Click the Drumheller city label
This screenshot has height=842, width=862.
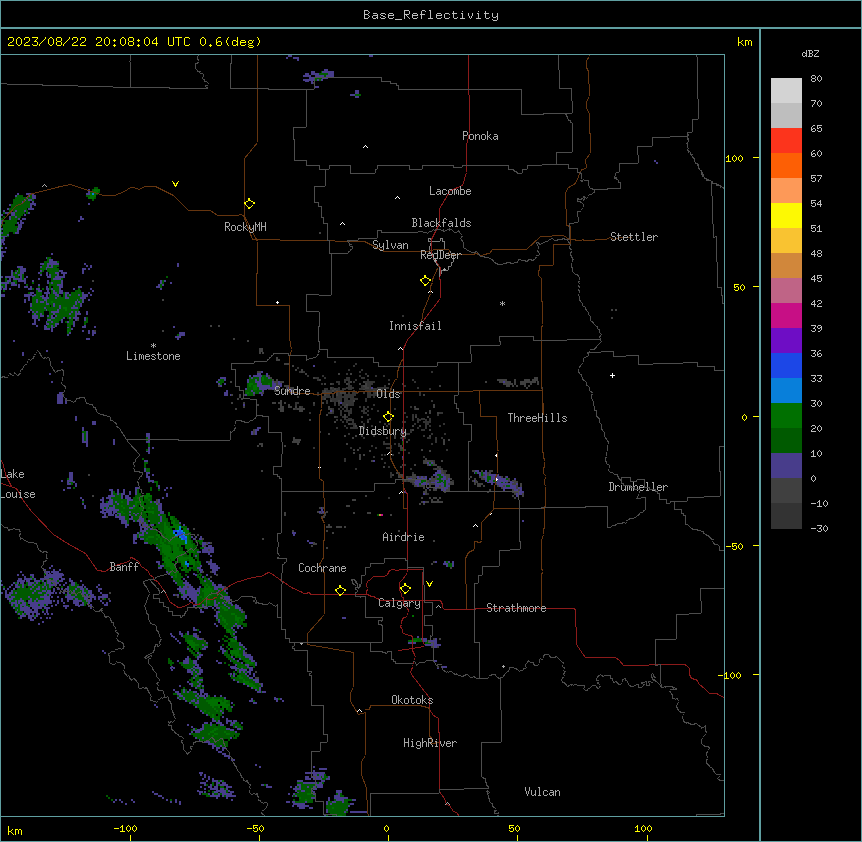point(638,487)
